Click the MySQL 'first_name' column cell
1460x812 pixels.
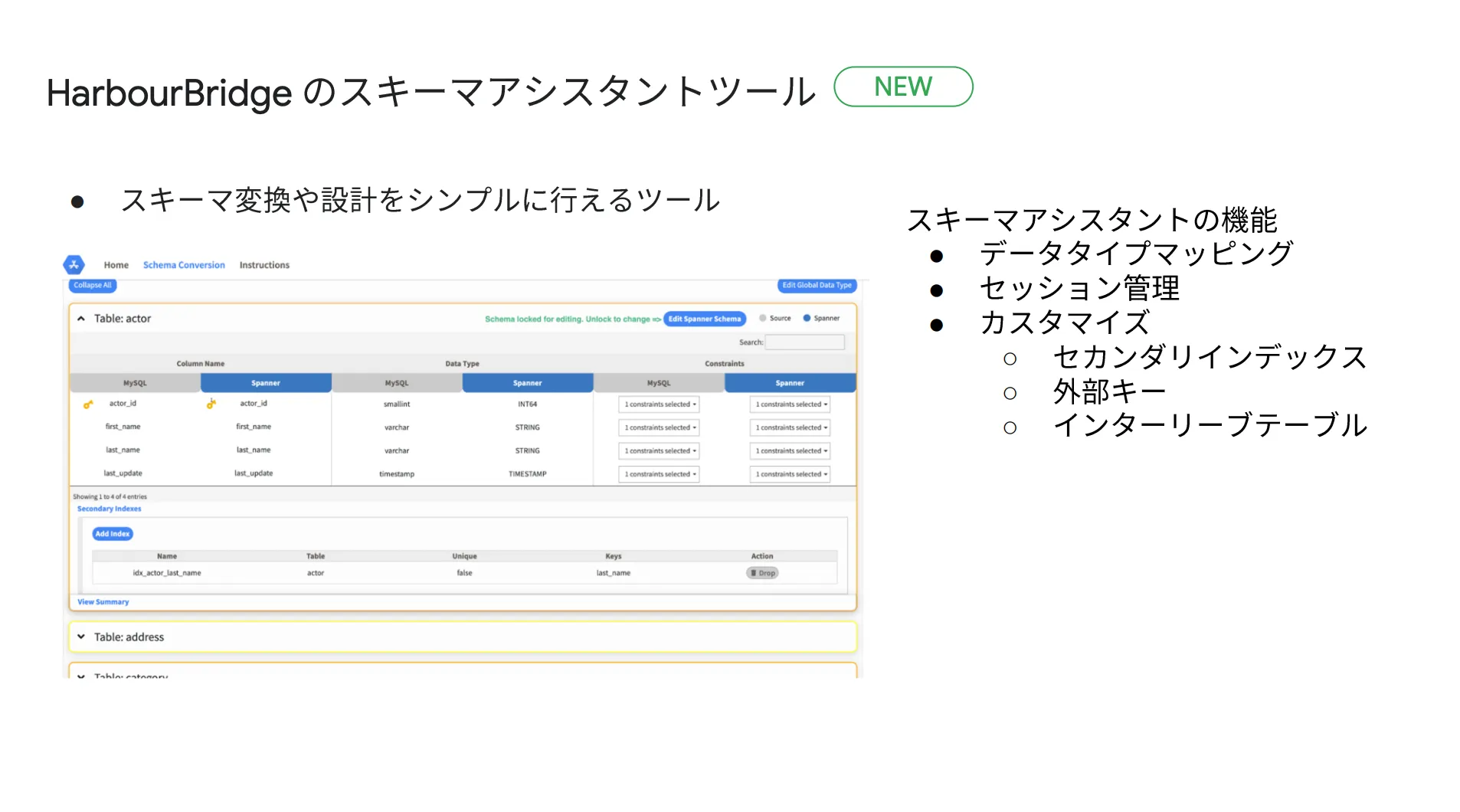click(x=123, y=427)
